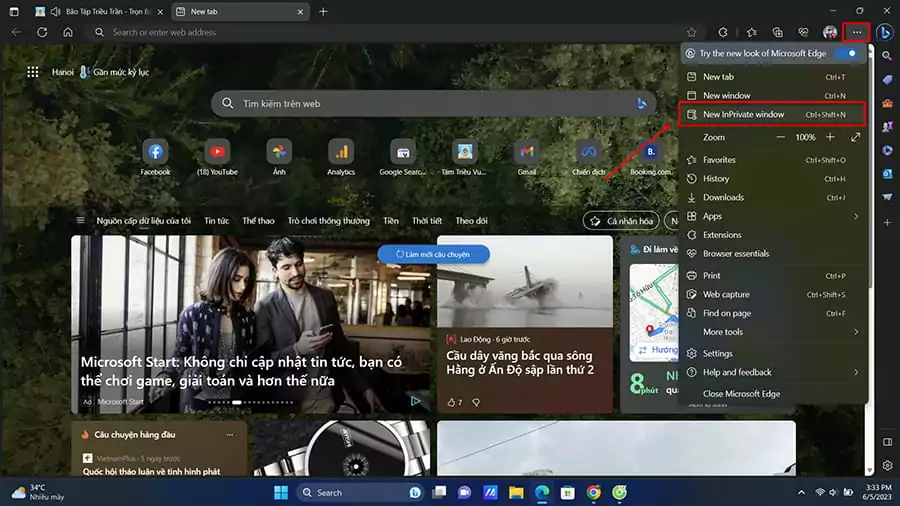Viewport: 900px width, 506px height.
Task: Open the feed hamburger menu icon
Action: click(x=80, y=220)
